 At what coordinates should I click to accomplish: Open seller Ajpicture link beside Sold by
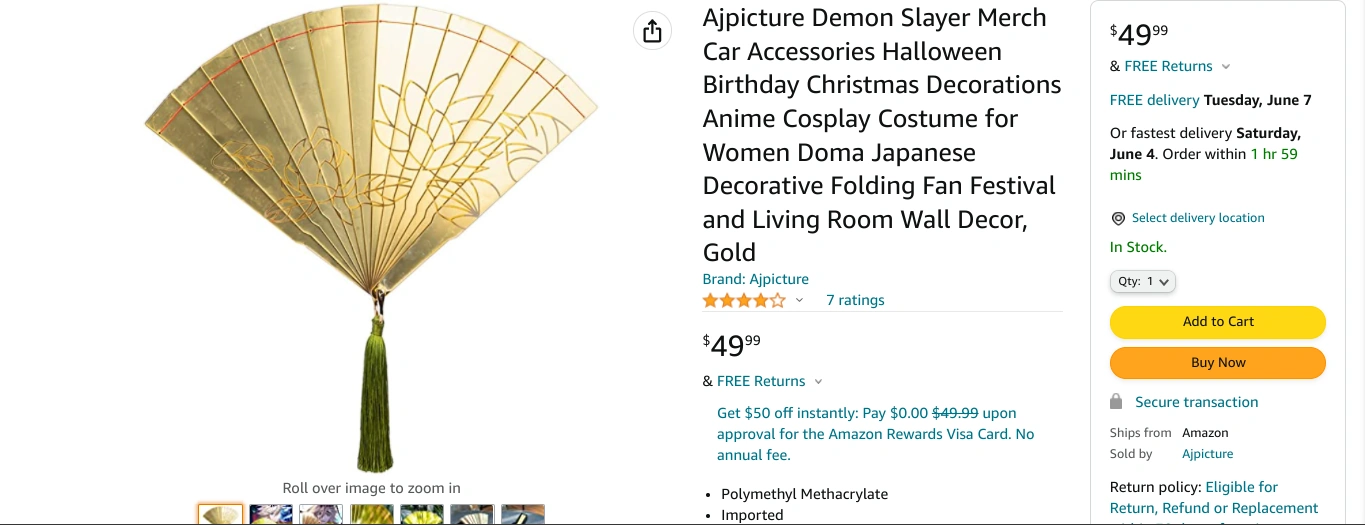pyautogui.click(x=1207, y=454)
